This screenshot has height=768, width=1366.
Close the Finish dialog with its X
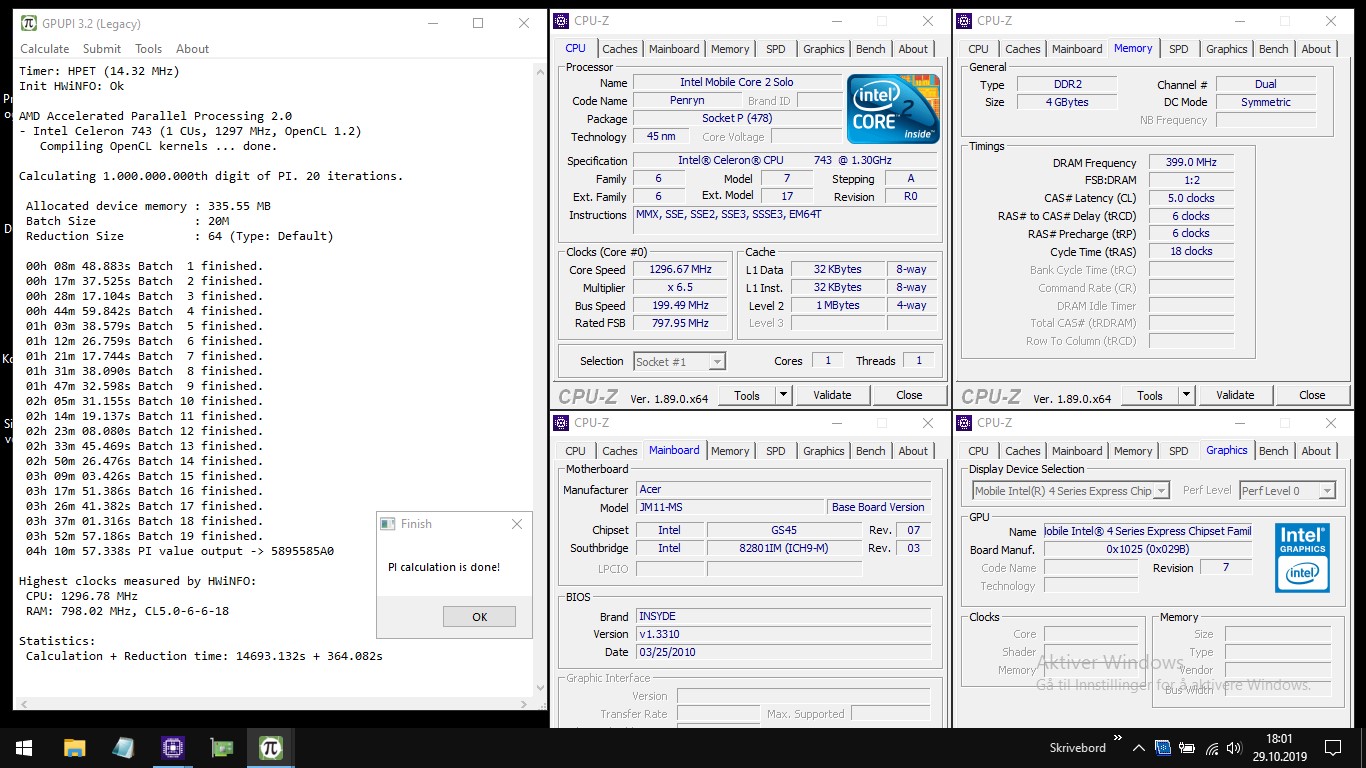pyautogui.click(x=516, y=523)
